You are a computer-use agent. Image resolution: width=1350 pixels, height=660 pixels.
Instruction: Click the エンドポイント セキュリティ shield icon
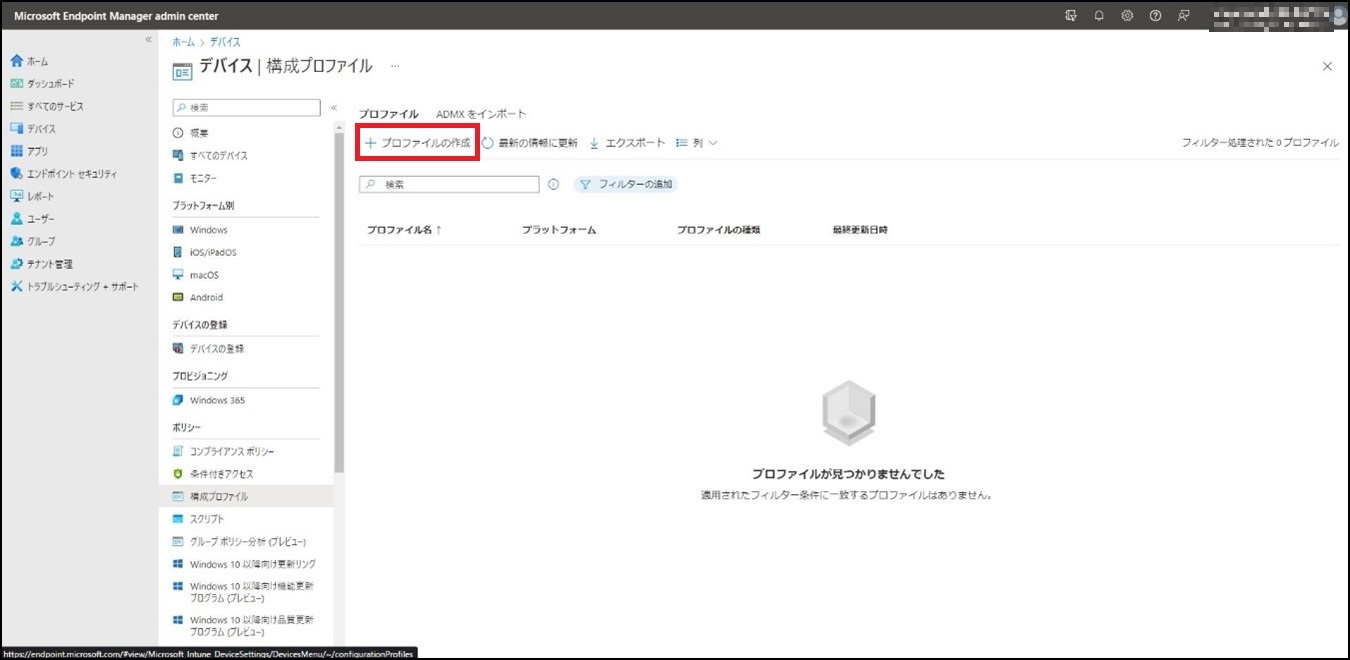tap(16, 174)
